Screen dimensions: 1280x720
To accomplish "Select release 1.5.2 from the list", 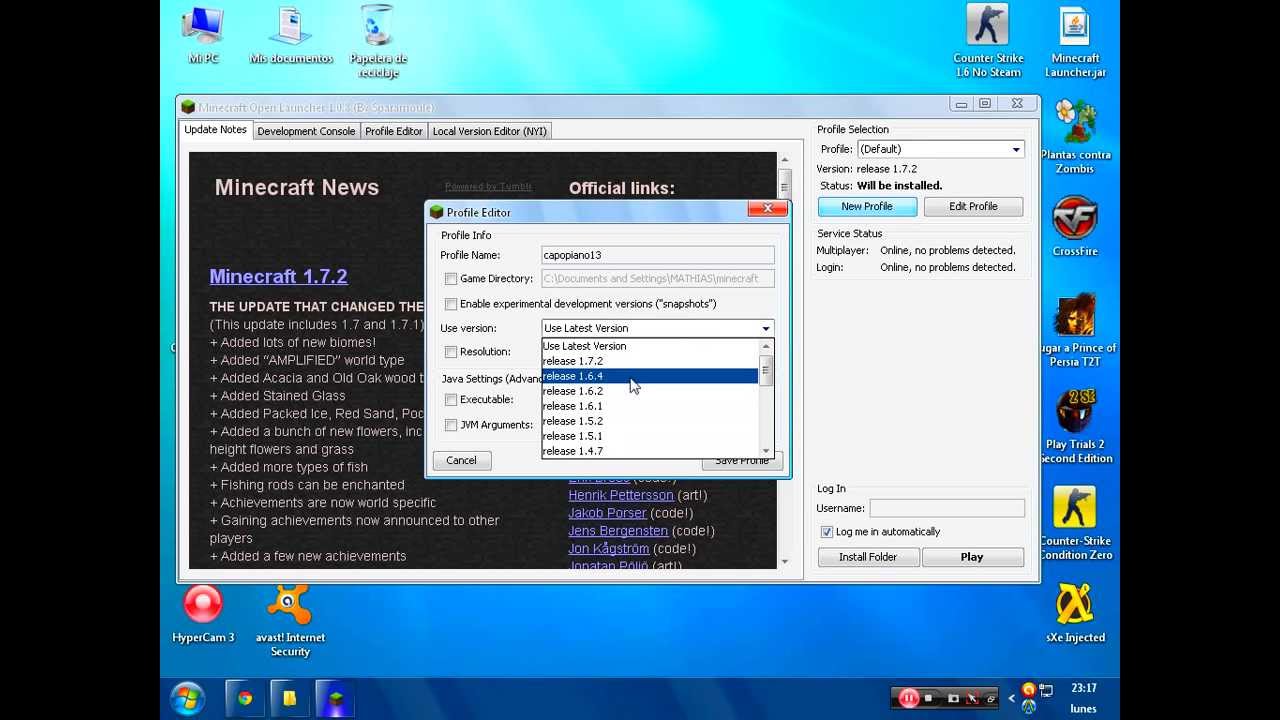I will 650,421.
